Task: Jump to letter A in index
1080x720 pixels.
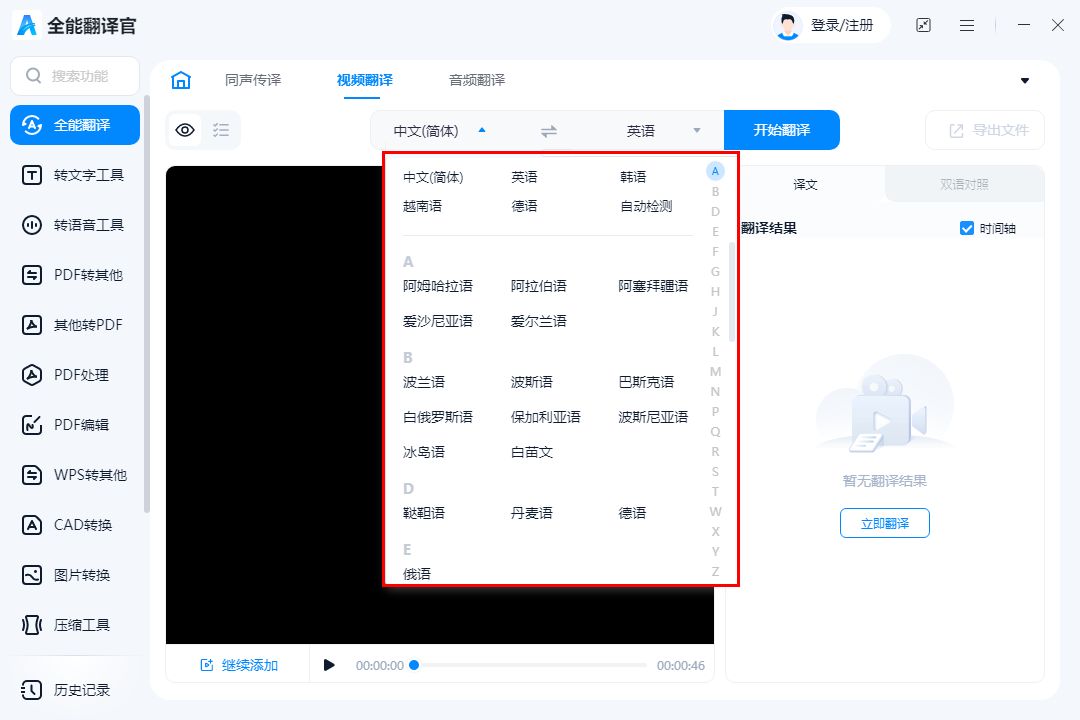Action: coord(715,171)
